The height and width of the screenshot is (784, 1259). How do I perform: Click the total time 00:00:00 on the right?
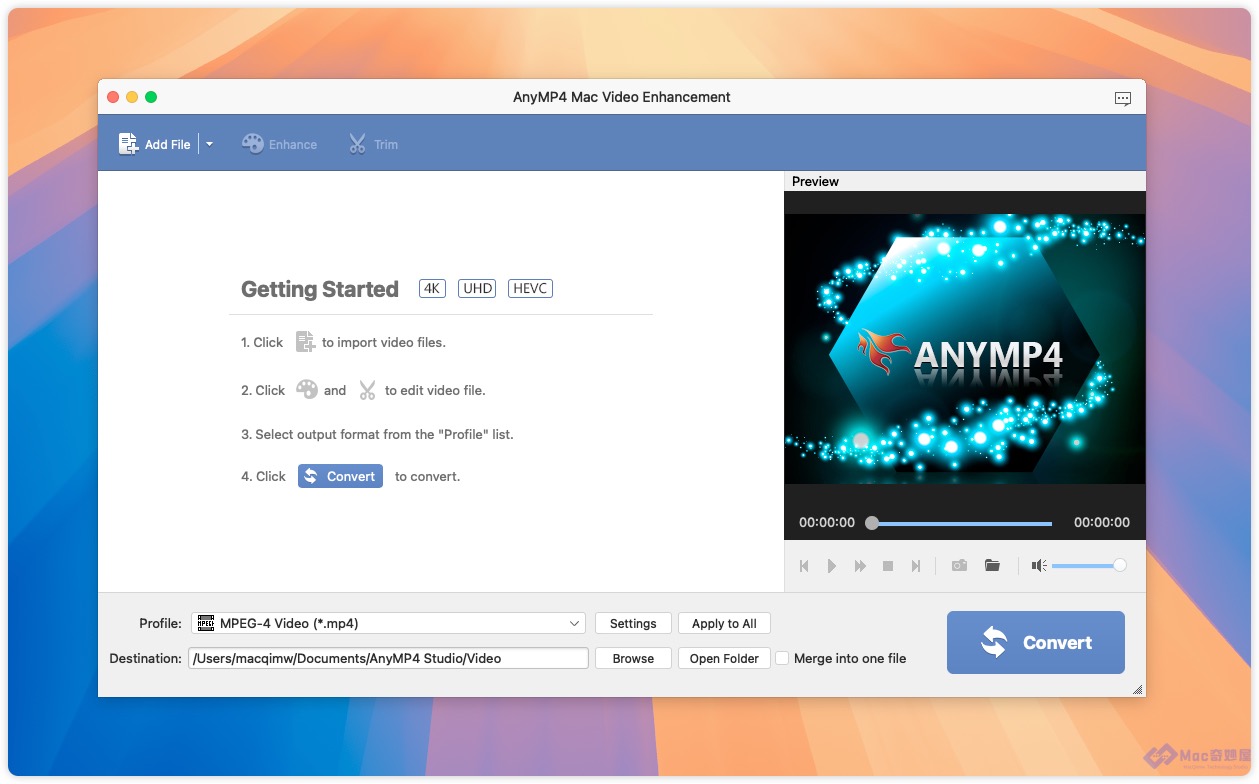pos(1102,522)
